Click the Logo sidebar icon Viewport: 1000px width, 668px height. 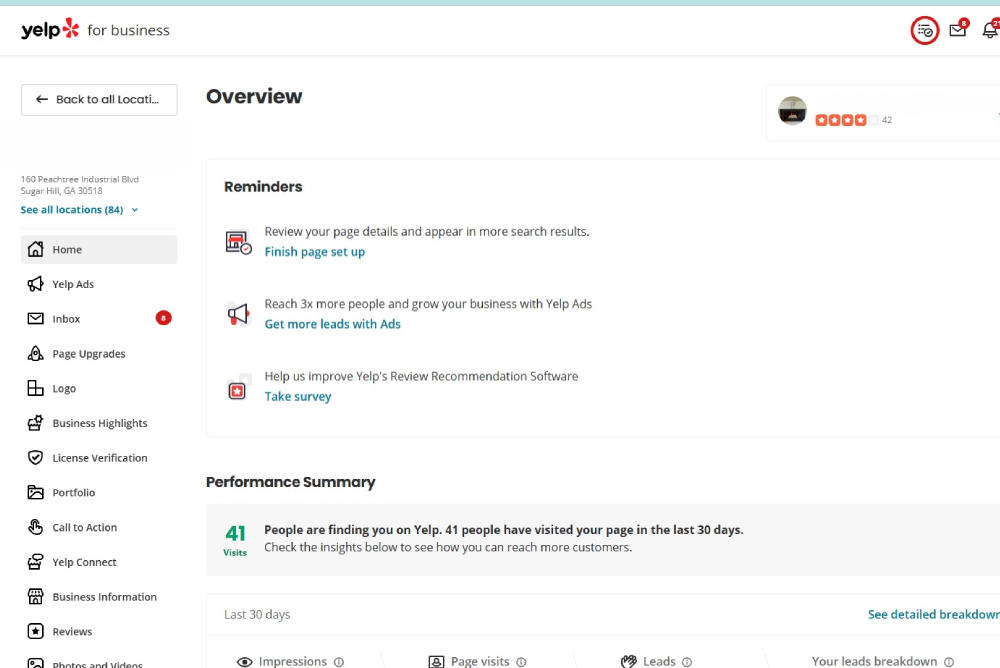[36, 388]
